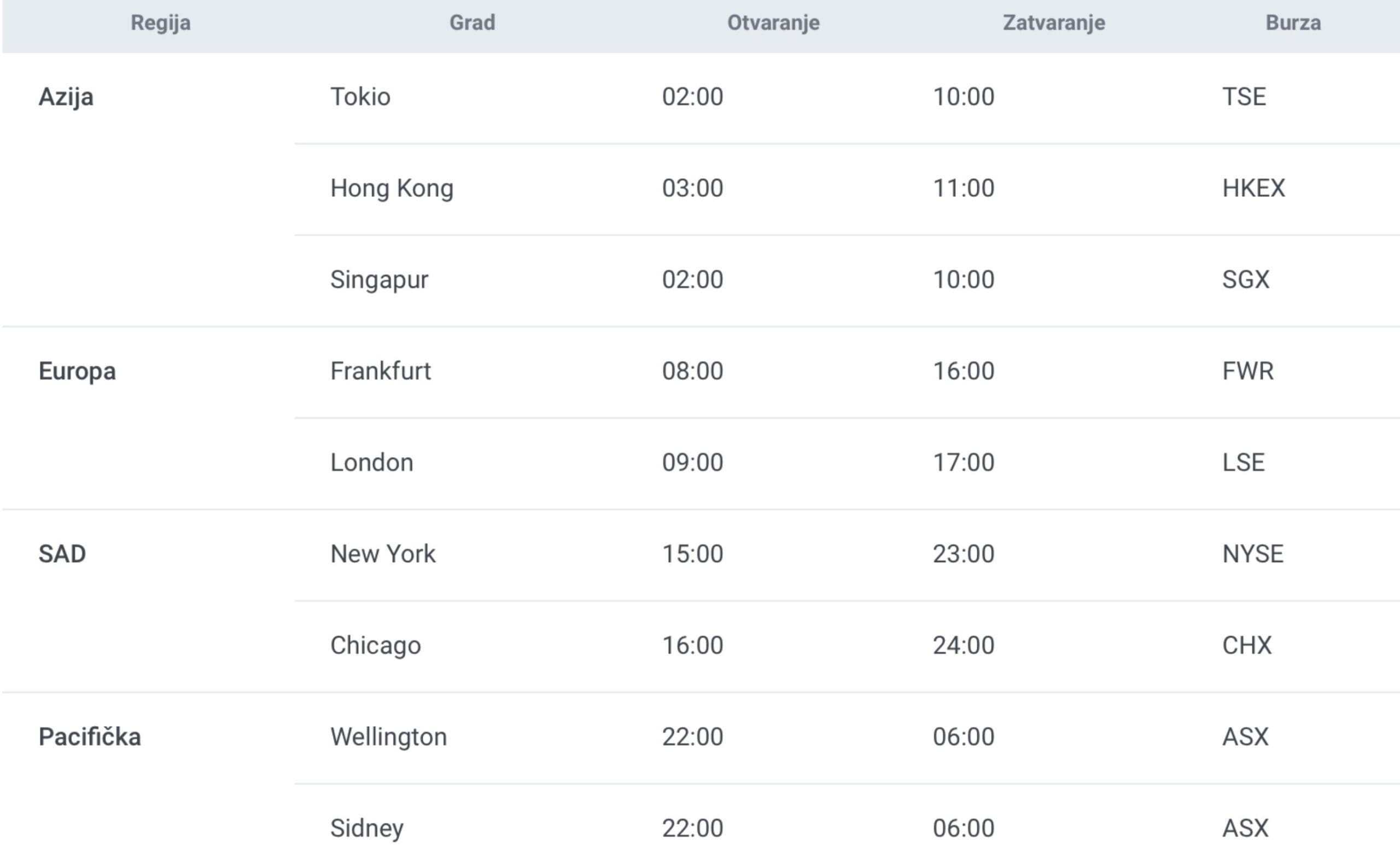The height and width of the screenshot is (865, 1400).
Task: Click the Europa region label
Action: point(77,371)
